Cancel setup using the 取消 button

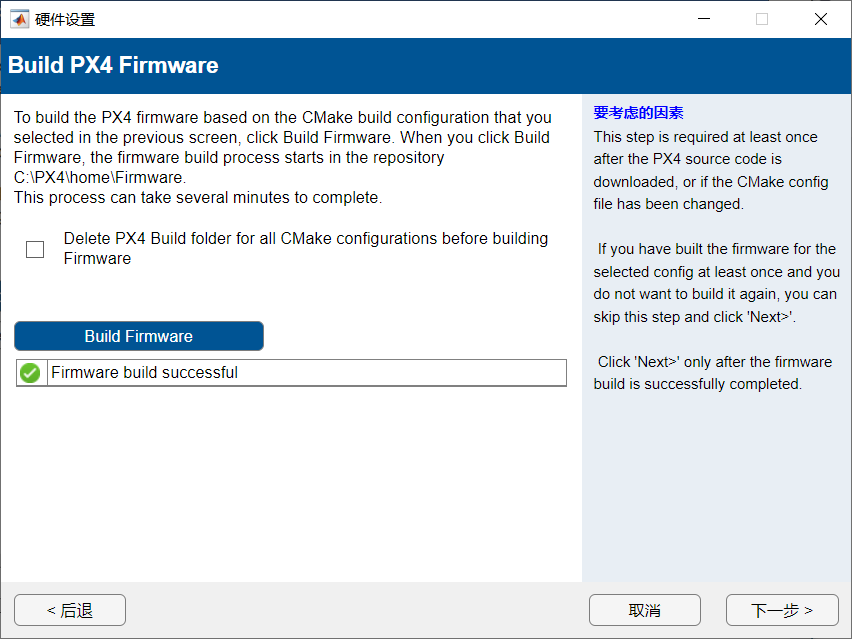pyautogui.click(x=644, y=610)
